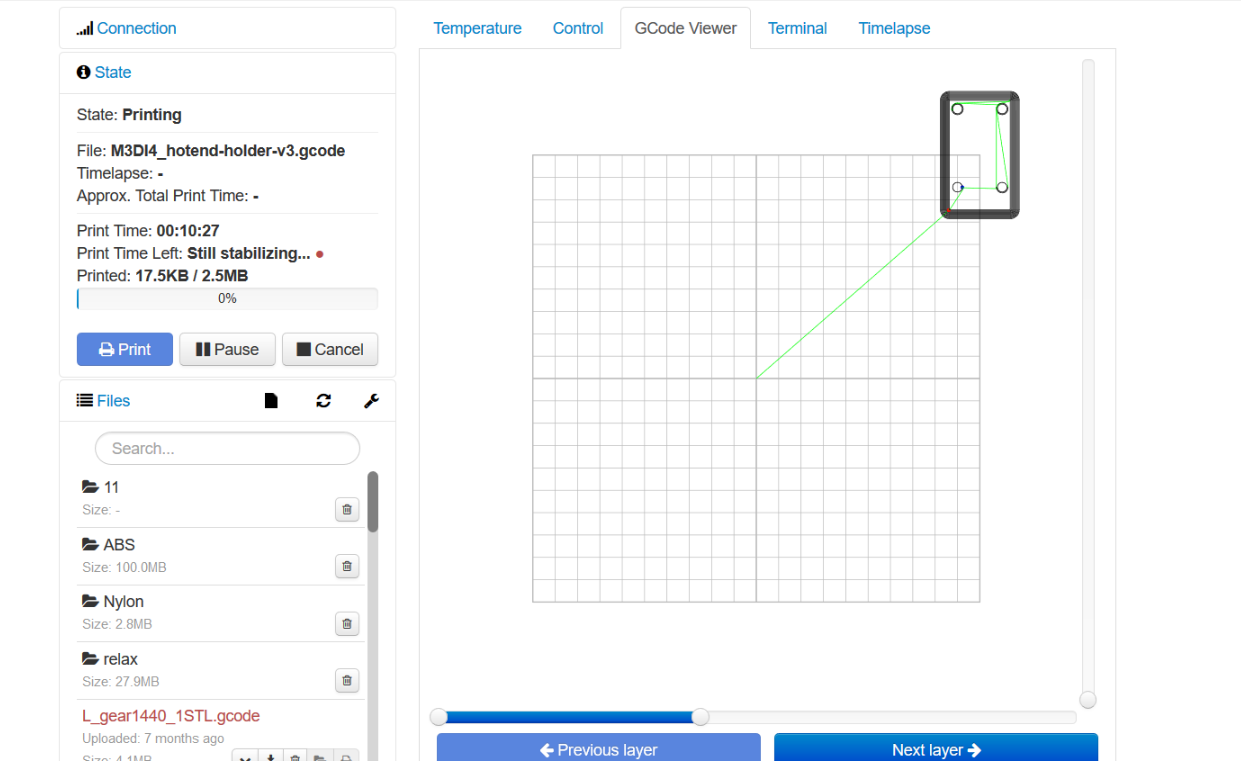The image size is (1241, 761).
Task: Cancel the print job
Action: coord(330,349)
